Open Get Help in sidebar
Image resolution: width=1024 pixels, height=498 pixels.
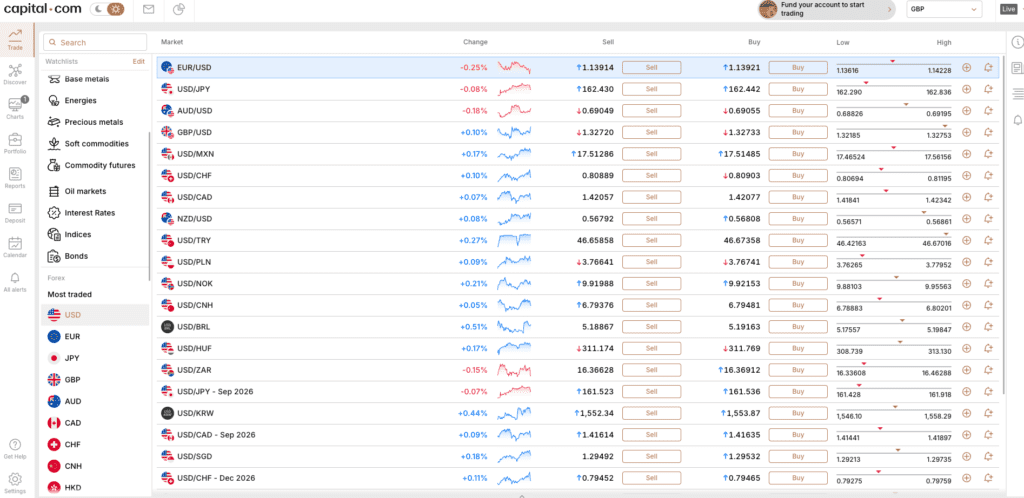point(15,448)
